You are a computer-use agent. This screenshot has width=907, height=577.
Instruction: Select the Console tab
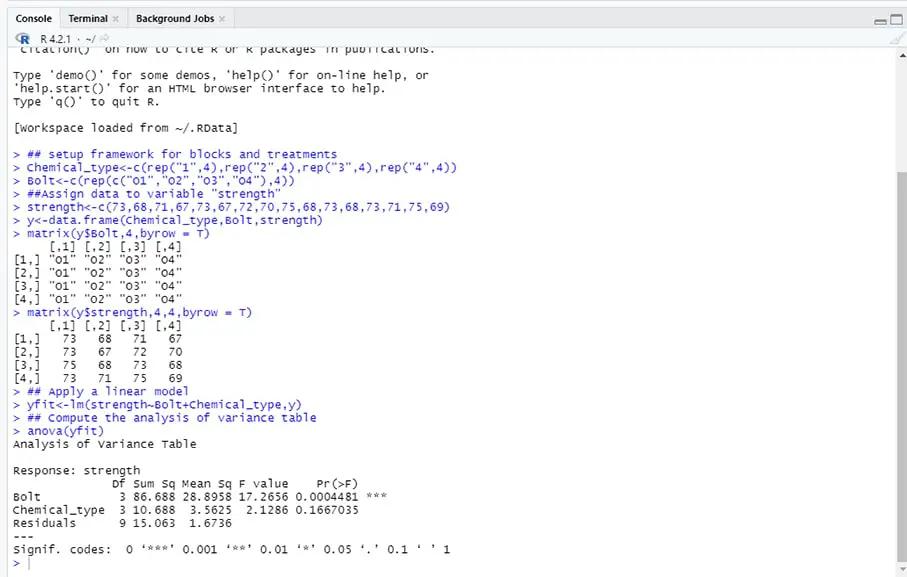click(33, 17)
